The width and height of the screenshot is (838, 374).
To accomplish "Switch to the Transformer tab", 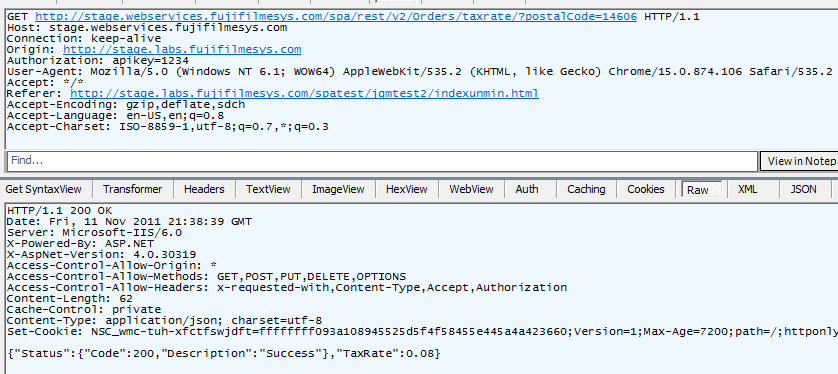I will tap(133, 189).
